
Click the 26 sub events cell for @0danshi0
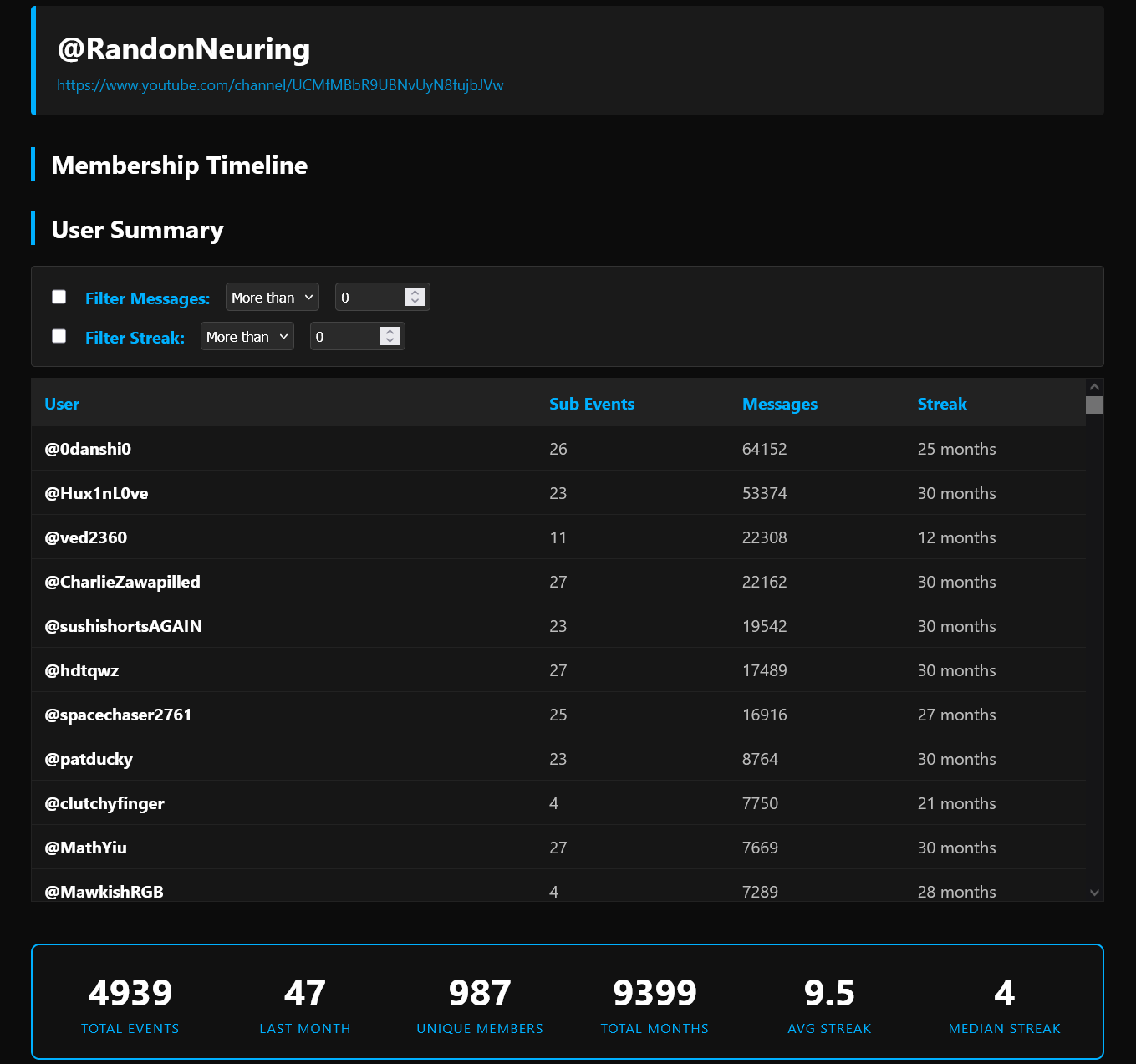pos(558,449)
